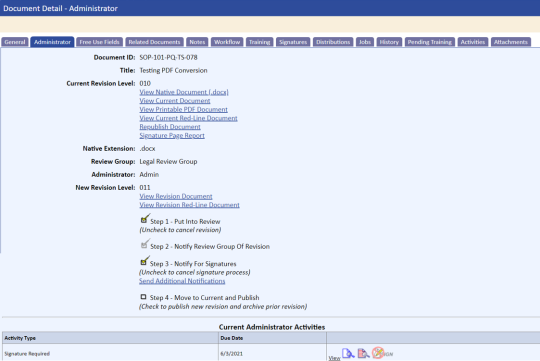Click View Revision Red-Line Document link

pyautogui.click(x=189, y=205)
